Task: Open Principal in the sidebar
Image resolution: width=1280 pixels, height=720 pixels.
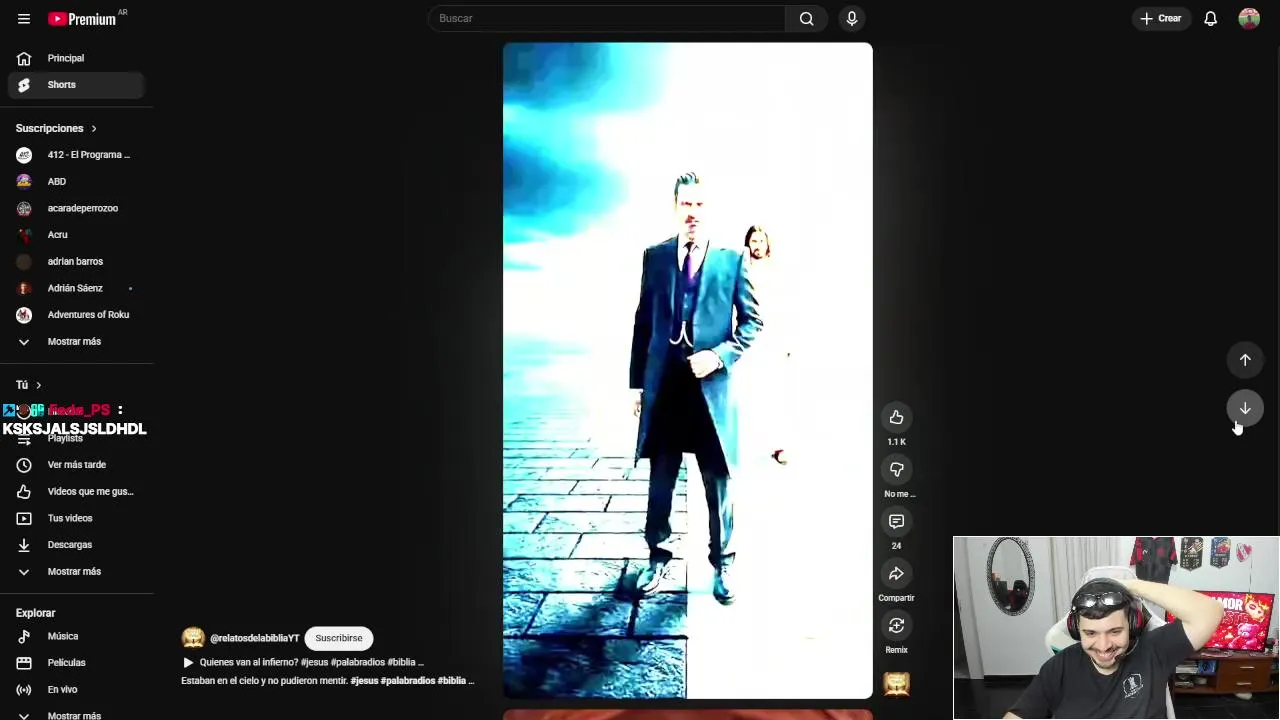Action: pos(76,58)
